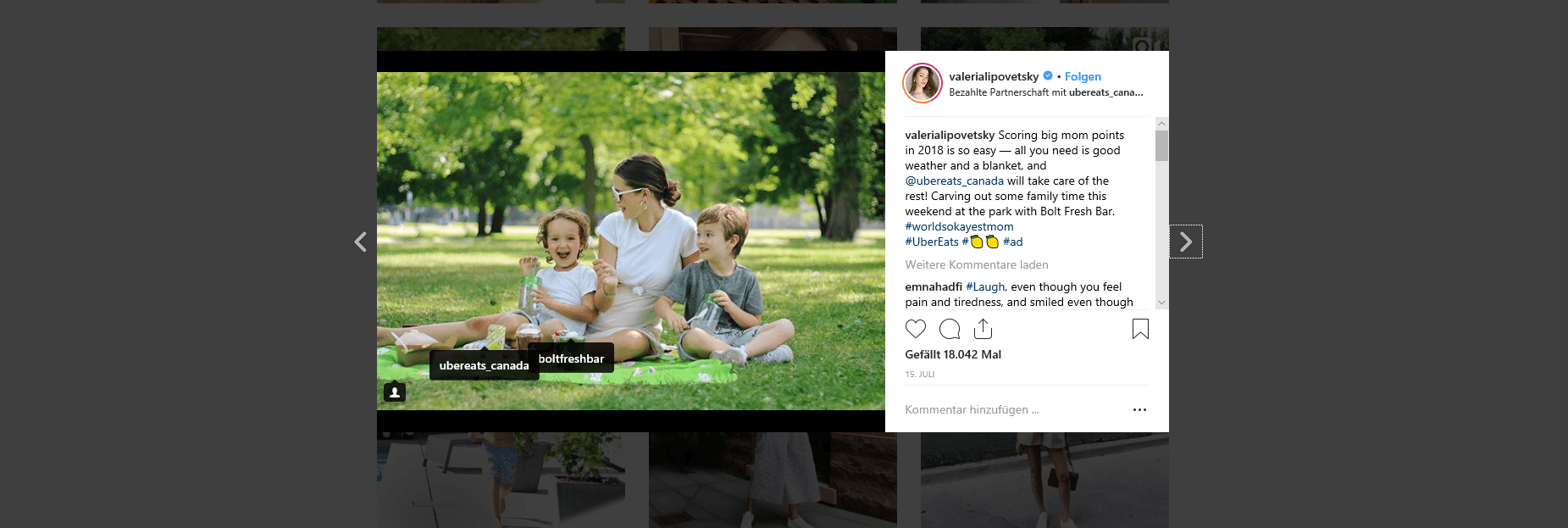Open the boltfreshbar photo tag
The width and height of the screenshot is (1568, 528).
571,358
